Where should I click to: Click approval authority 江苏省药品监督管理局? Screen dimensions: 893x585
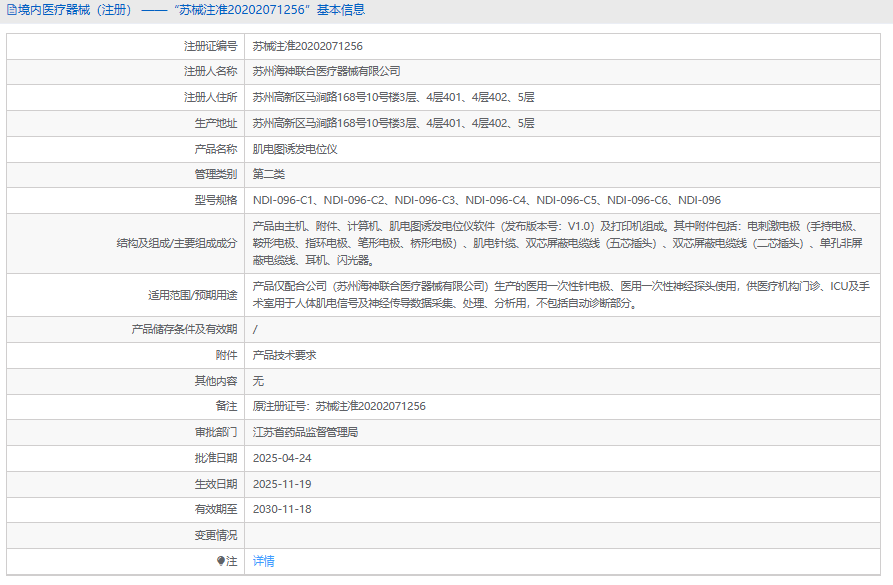point(305,432)
